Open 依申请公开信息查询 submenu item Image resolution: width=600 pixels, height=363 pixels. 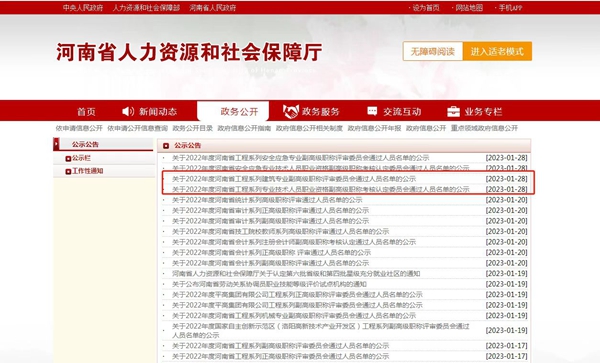(x=137, y=128)
